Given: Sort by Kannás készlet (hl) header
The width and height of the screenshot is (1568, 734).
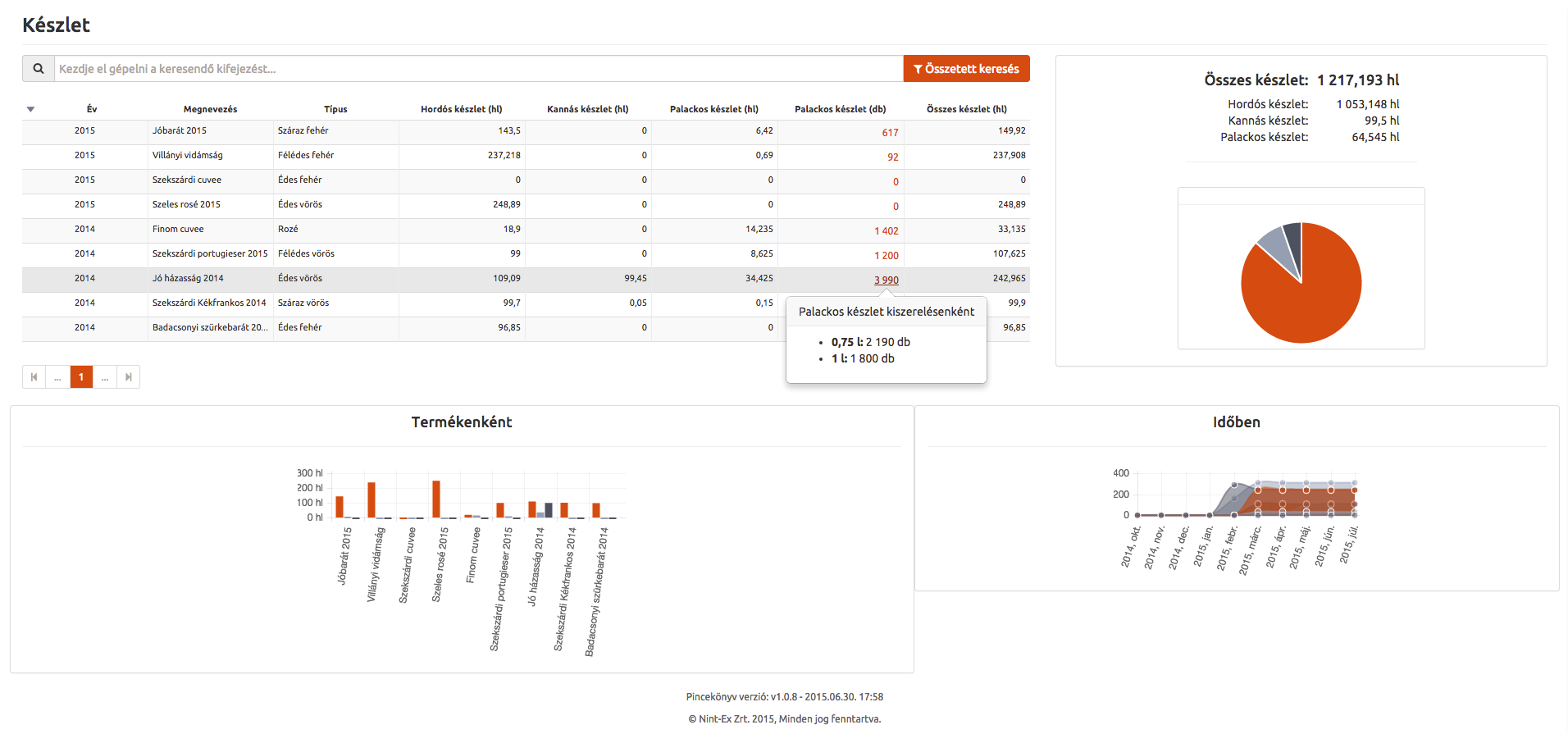Looking at the screenshot, I should pyautogui.click(x=588, y=109).
